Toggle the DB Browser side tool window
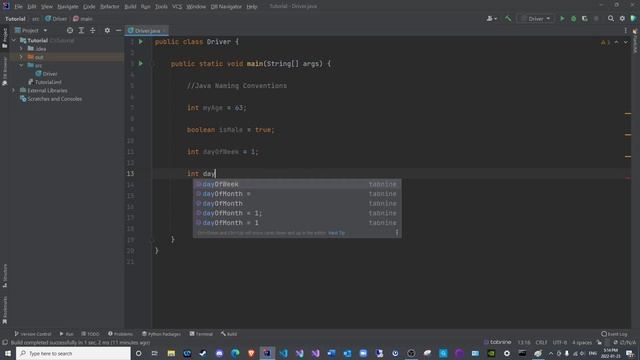This screenshot has width=640, height=360. [5, 71]
